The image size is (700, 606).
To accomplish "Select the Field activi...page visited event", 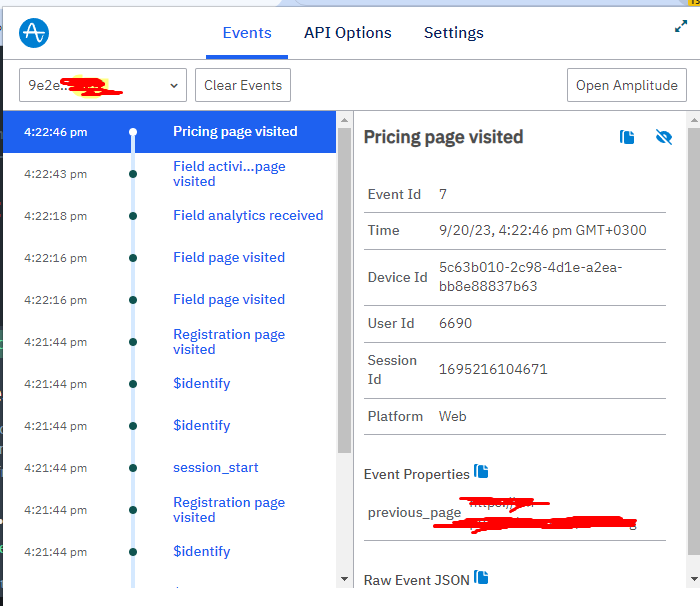I will click(x=169, y=174).
